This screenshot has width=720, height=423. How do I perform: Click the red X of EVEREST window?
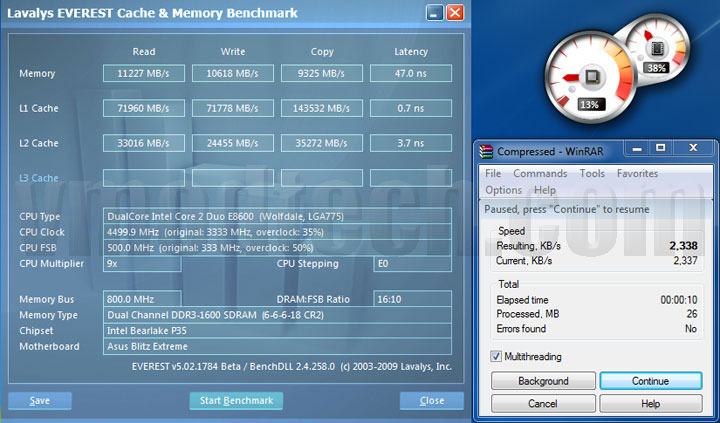(455, 13)
